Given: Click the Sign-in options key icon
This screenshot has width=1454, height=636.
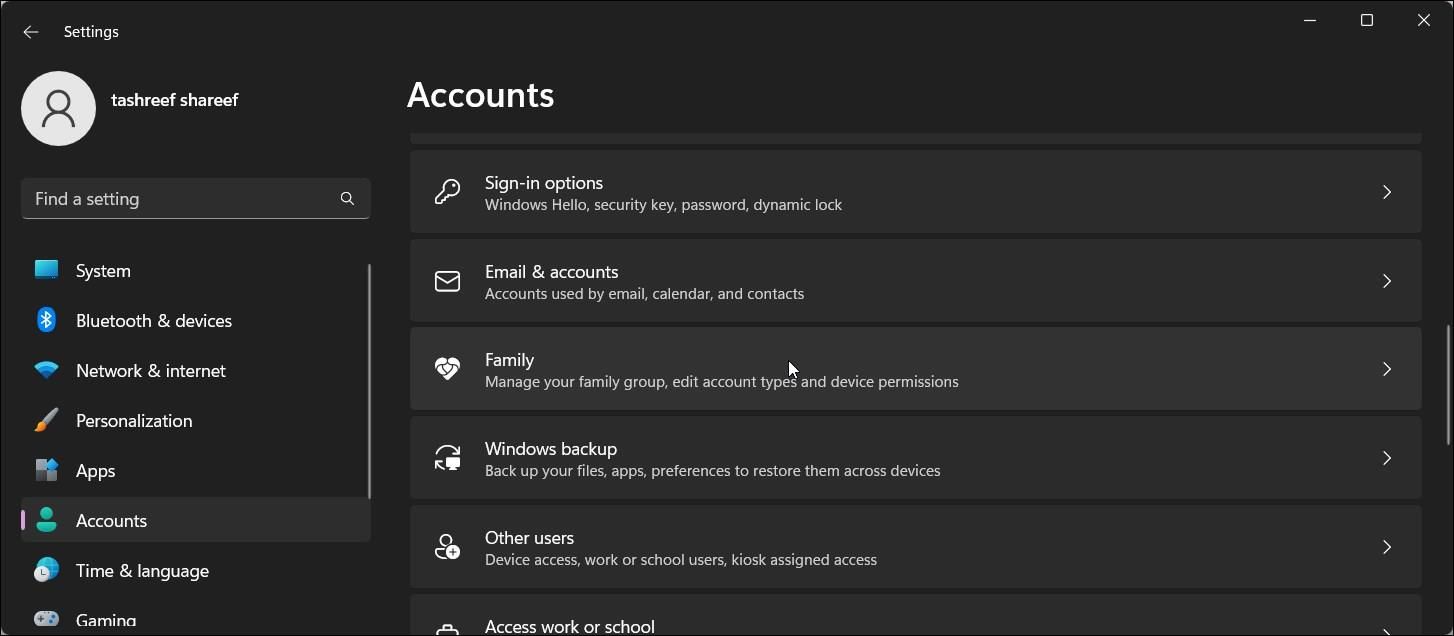Looking at the screenshot, I should (x=447, y=192).
